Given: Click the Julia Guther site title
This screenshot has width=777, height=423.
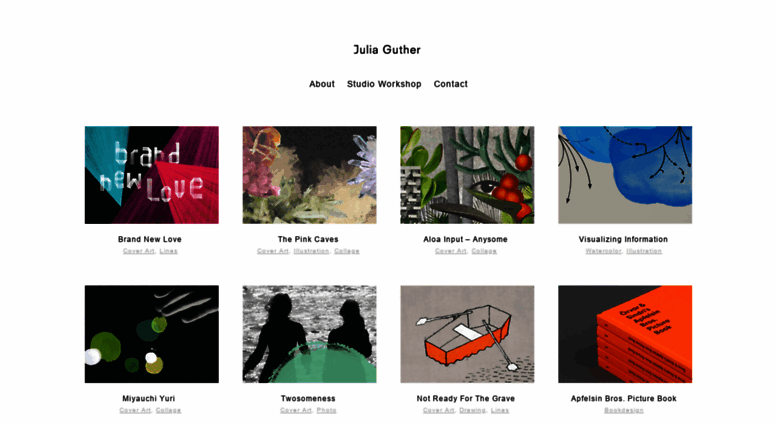Looking at the screenshot, I should tap(387, 50).
